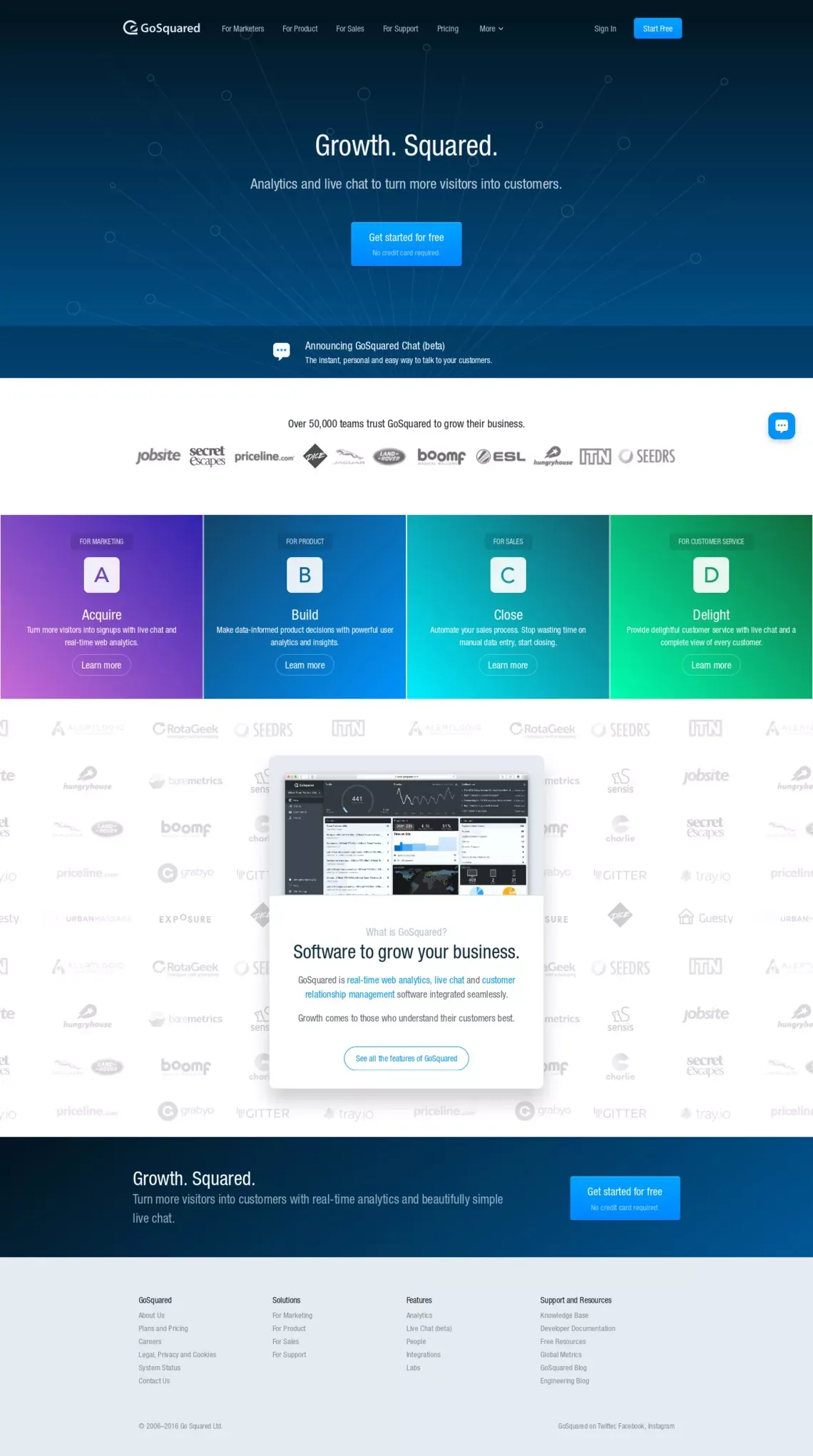Open the For Support nav item
The image size is (813, 1456).
click(x=401, y=29)
